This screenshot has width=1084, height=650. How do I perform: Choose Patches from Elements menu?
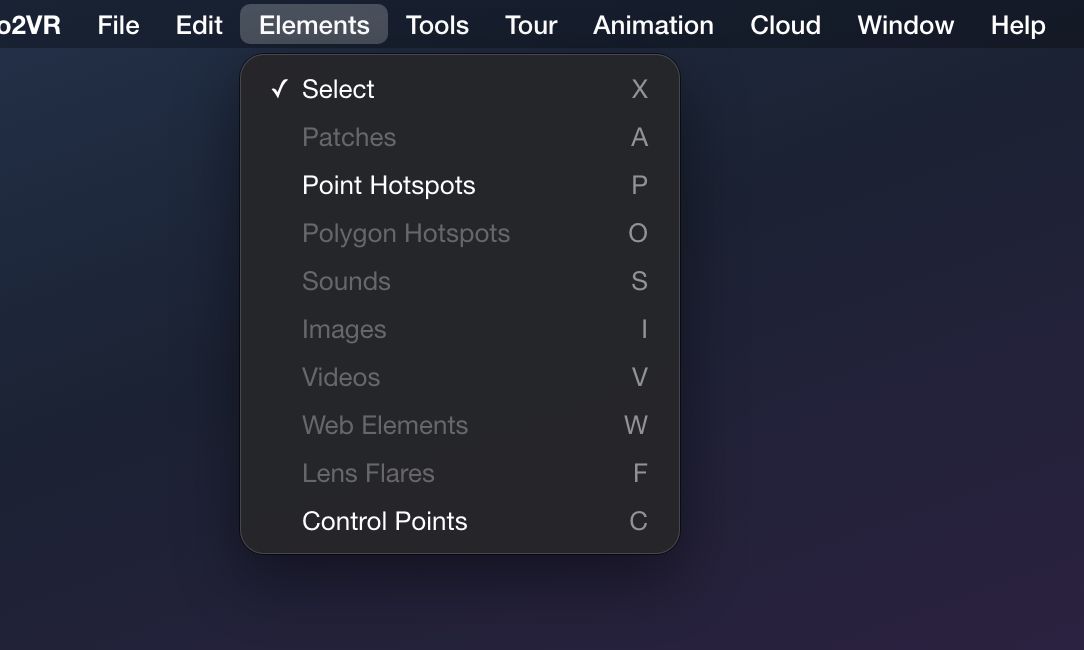tap(460, 137)
